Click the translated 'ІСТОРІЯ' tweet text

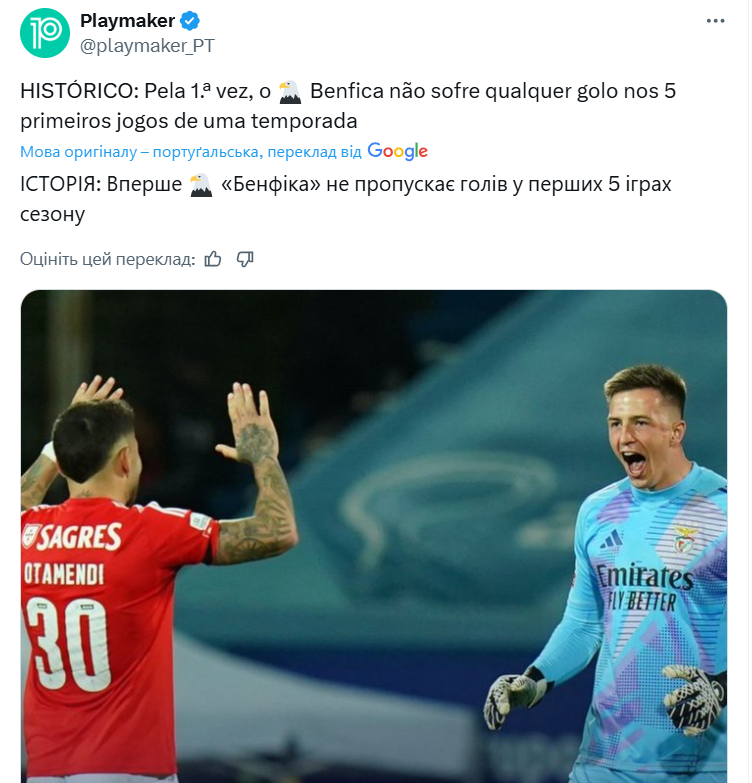coord(346,199)
